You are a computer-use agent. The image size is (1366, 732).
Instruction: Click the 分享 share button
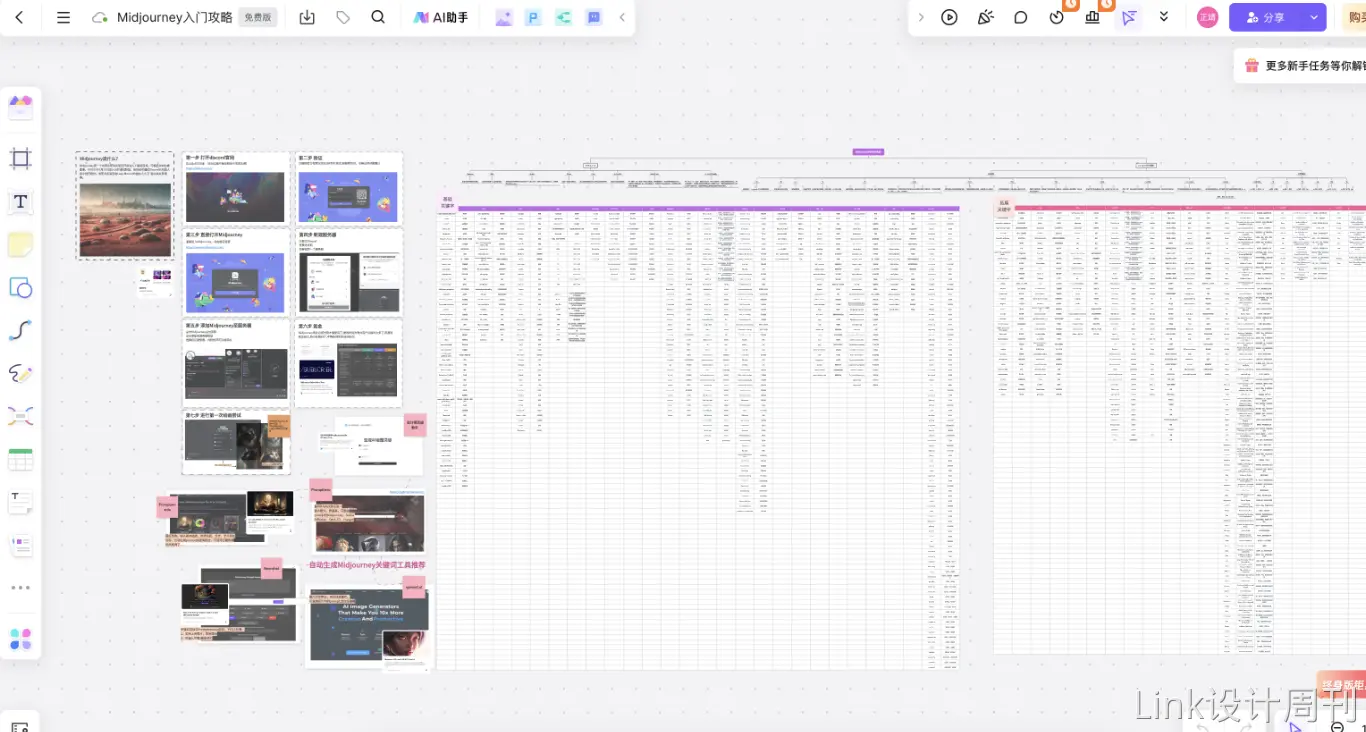click(1265, 18)
